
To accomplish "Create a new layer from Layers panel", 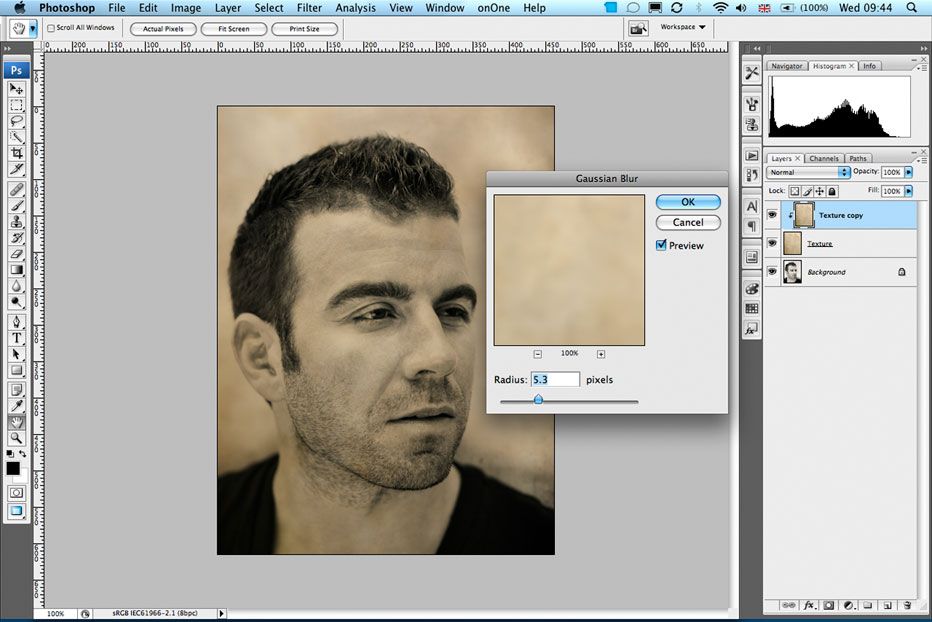I will click(887, 605).
